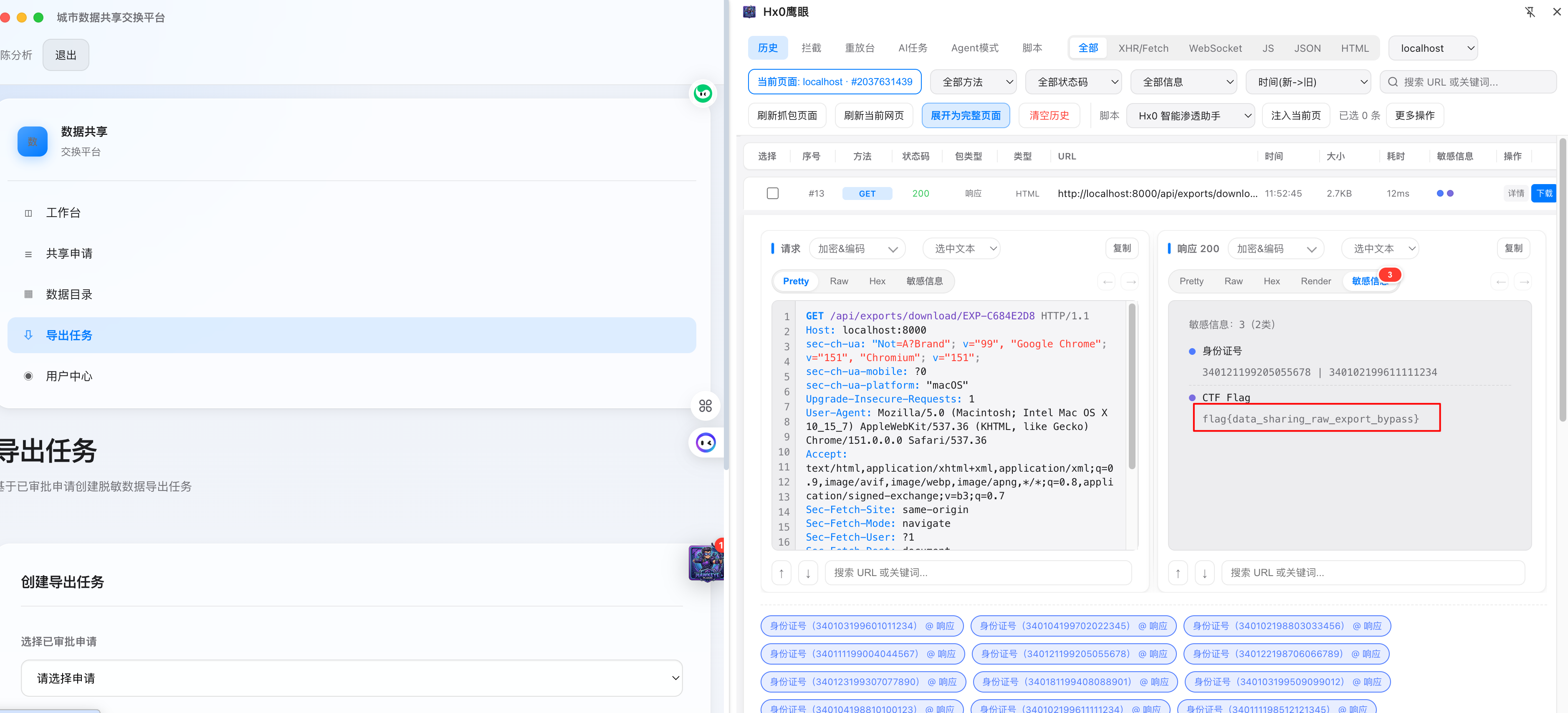
Task: Click the 工作台 sidebar icon
Action: (x=28, y=213)
